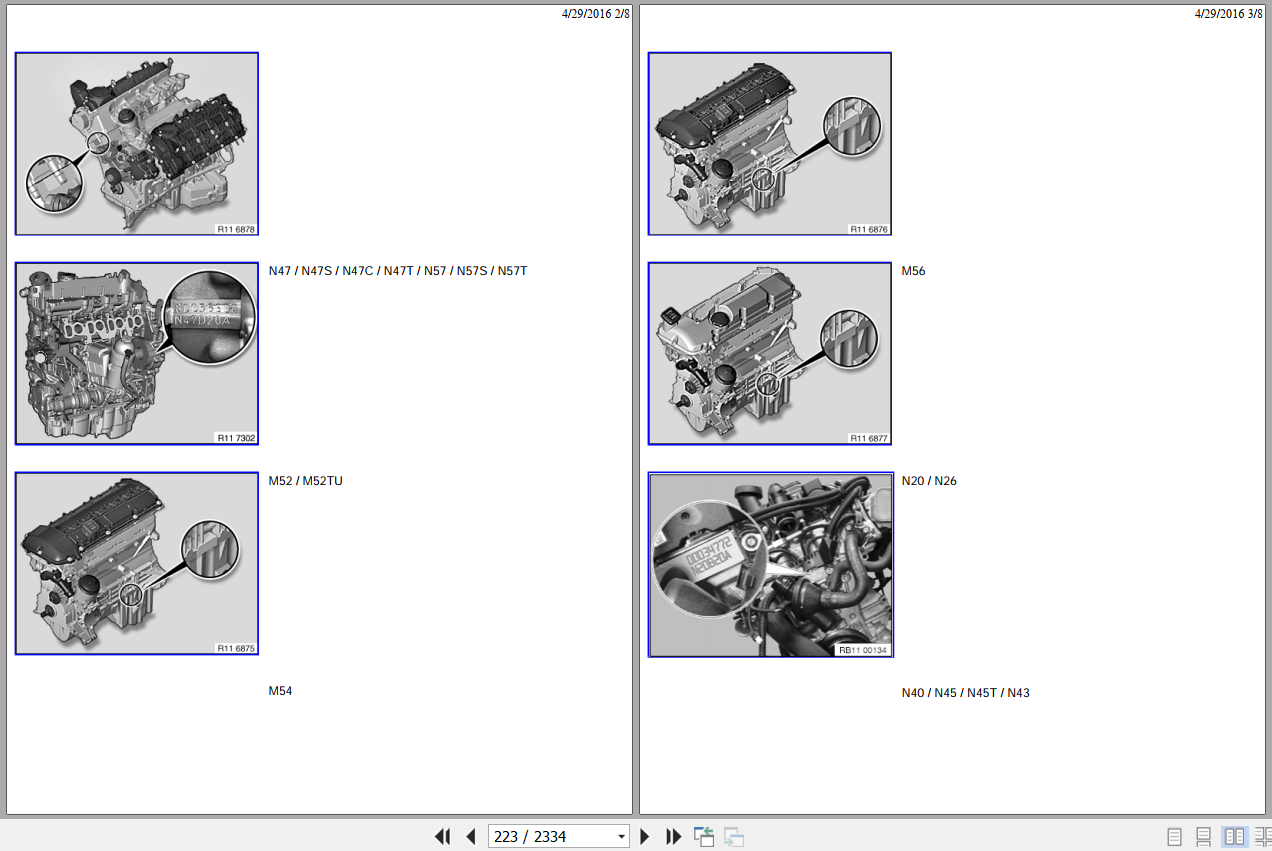Image resolution: width=1272 pixels, height=851 pixels.
Task: Go to the next page
Action: tap(645, 837)
